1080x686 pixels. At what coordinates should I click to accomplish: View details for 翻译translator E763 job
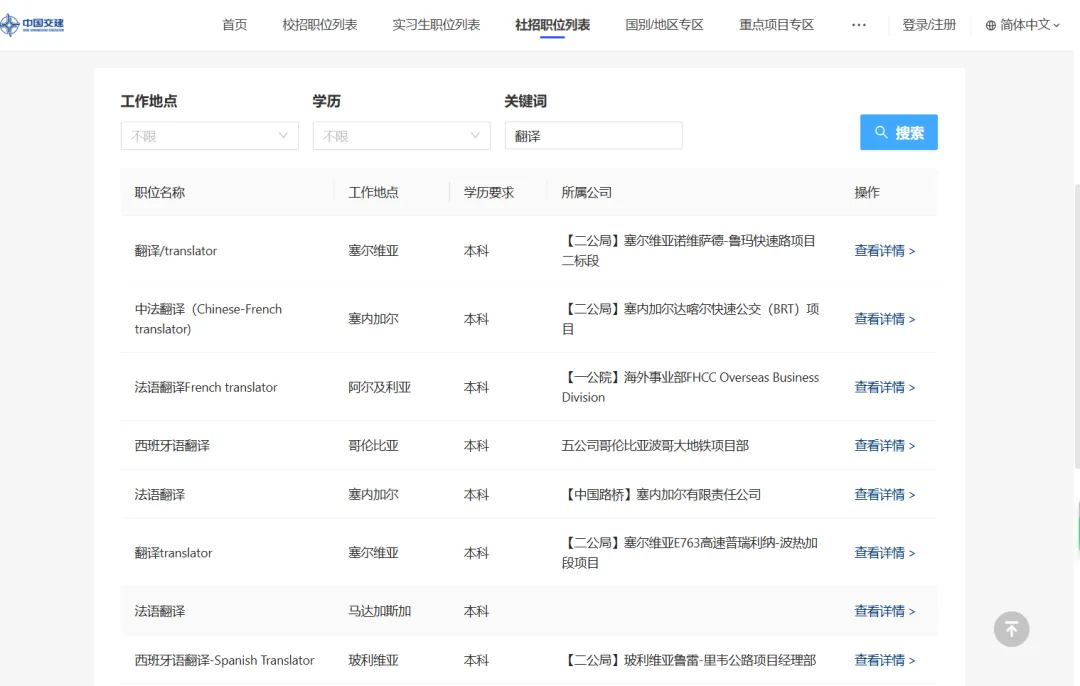884,553
